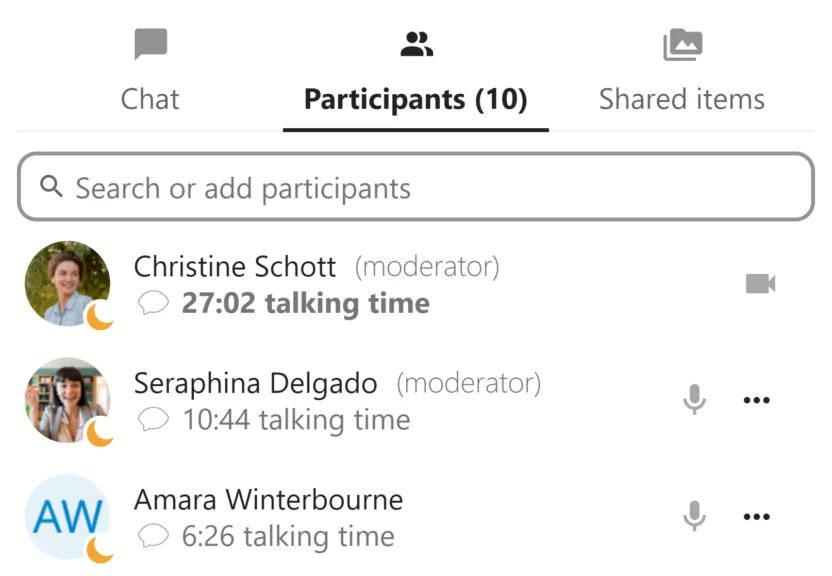The image size is (832, 576).
Task: Click Christine Schott's away moon status badge
Action: pyautogui.click(x=100, y=317)
